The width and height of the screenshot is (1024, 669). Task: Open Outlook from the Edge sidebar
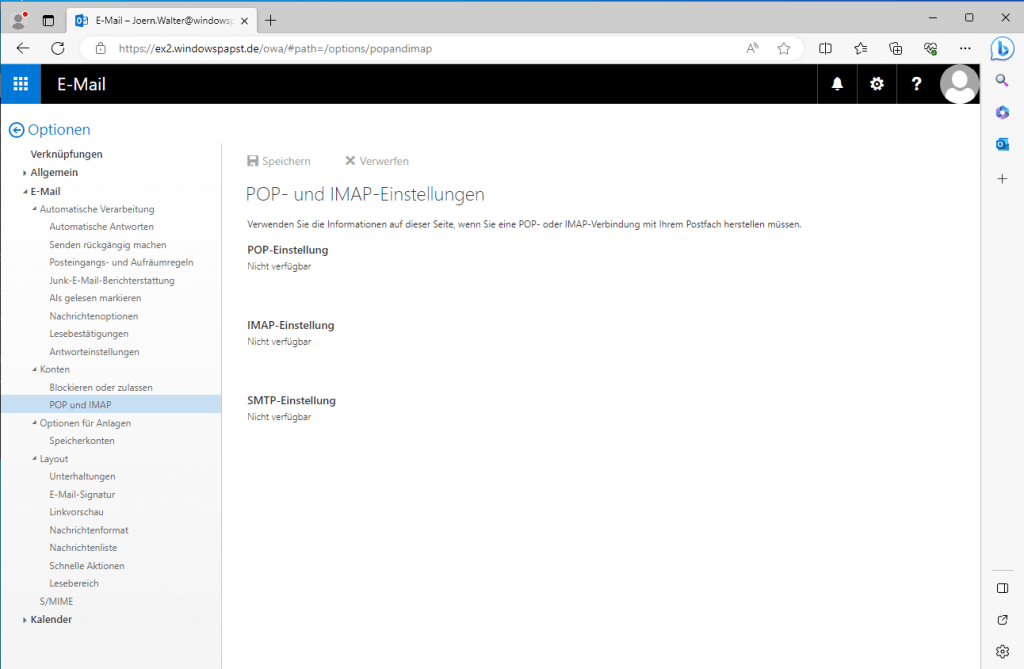click(x=1002, y=145)
